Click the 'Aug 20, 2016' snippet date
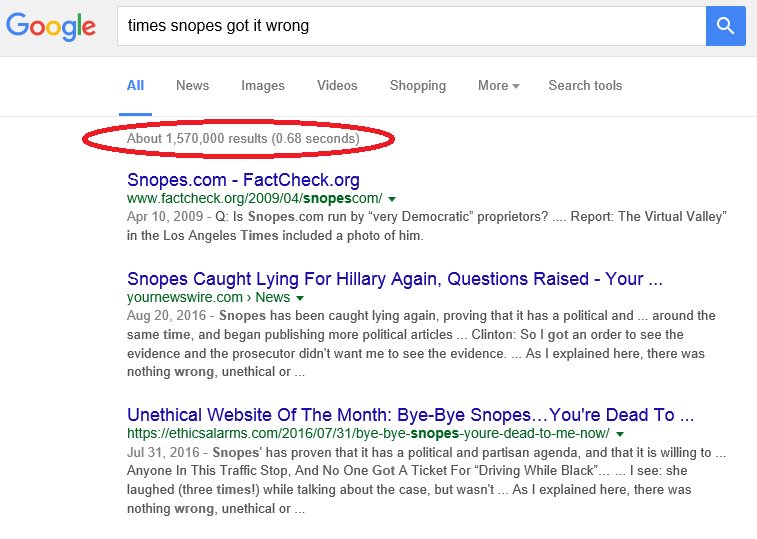 pos(167,316)
